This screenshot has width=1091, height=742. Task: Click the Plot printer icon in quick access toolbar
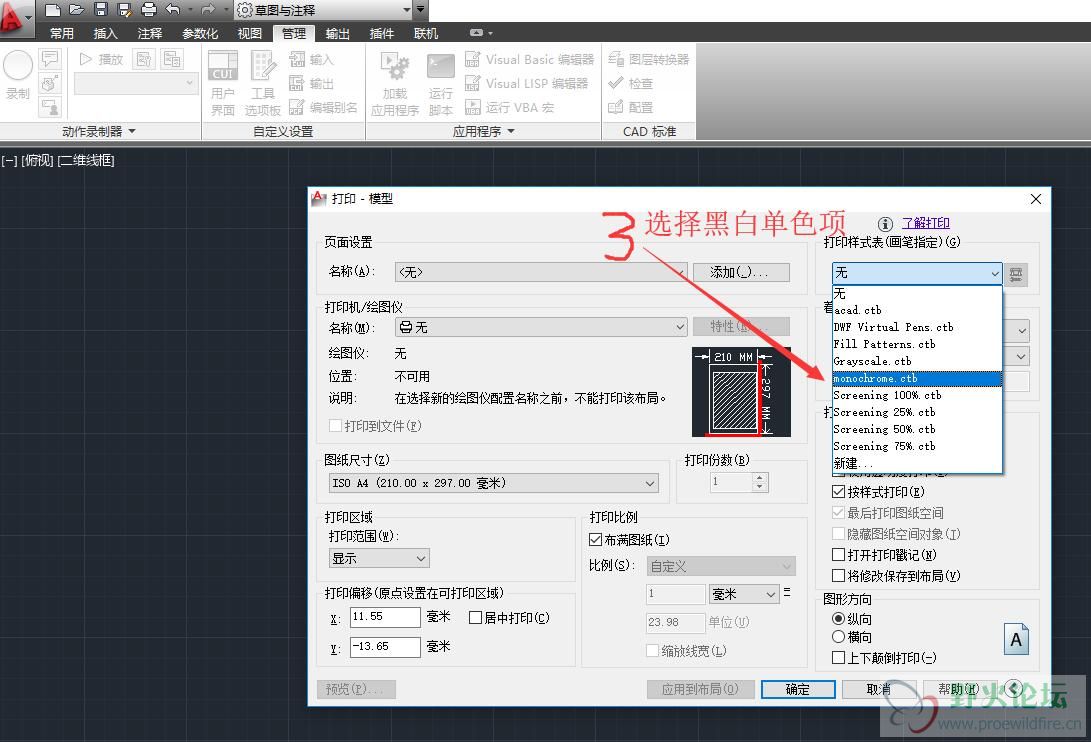click(x=149, y=10)
